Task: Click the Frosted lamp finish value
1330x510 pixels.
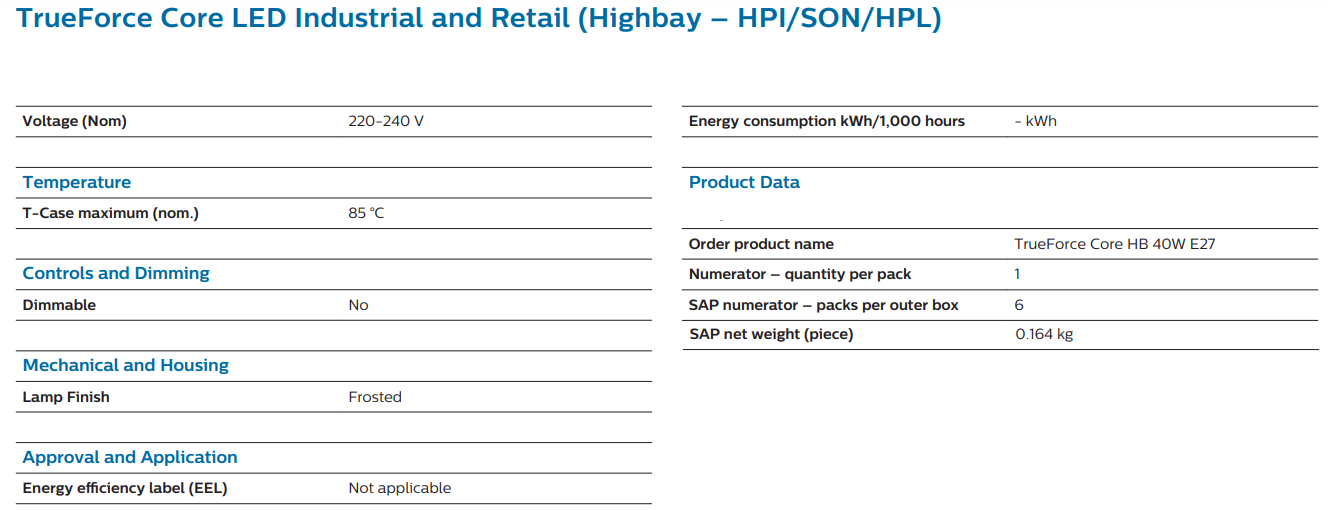Action: [x=375, y=397]
